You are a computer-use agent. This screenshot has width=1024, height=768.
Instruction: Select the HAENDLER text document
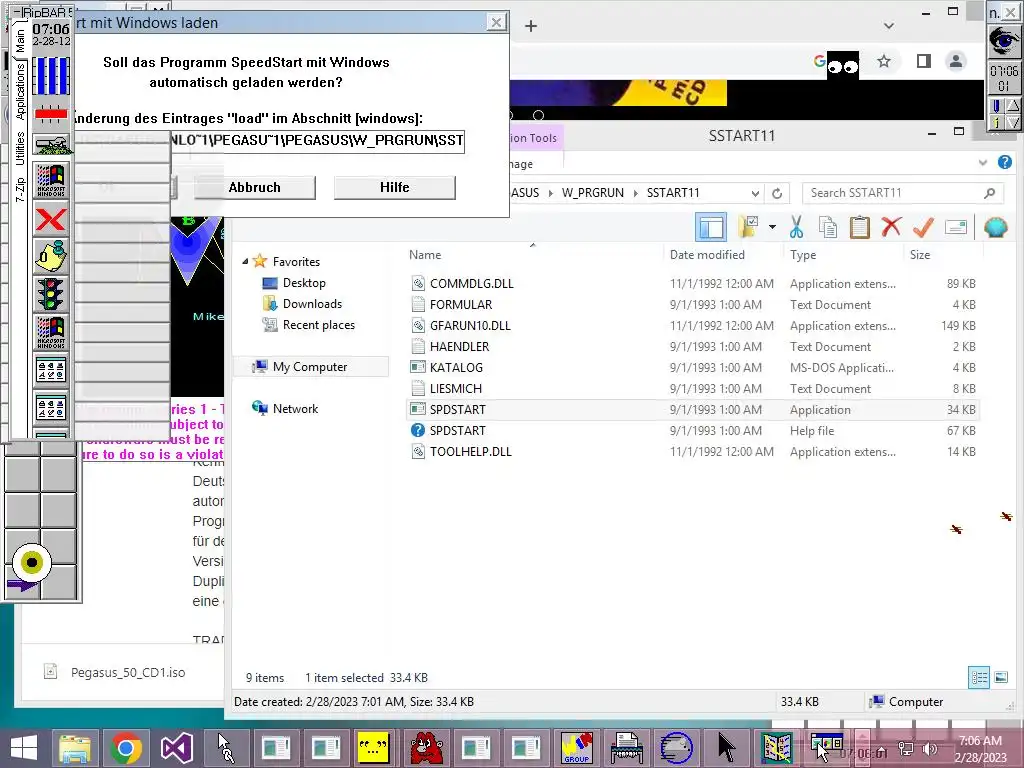[459, 347]
